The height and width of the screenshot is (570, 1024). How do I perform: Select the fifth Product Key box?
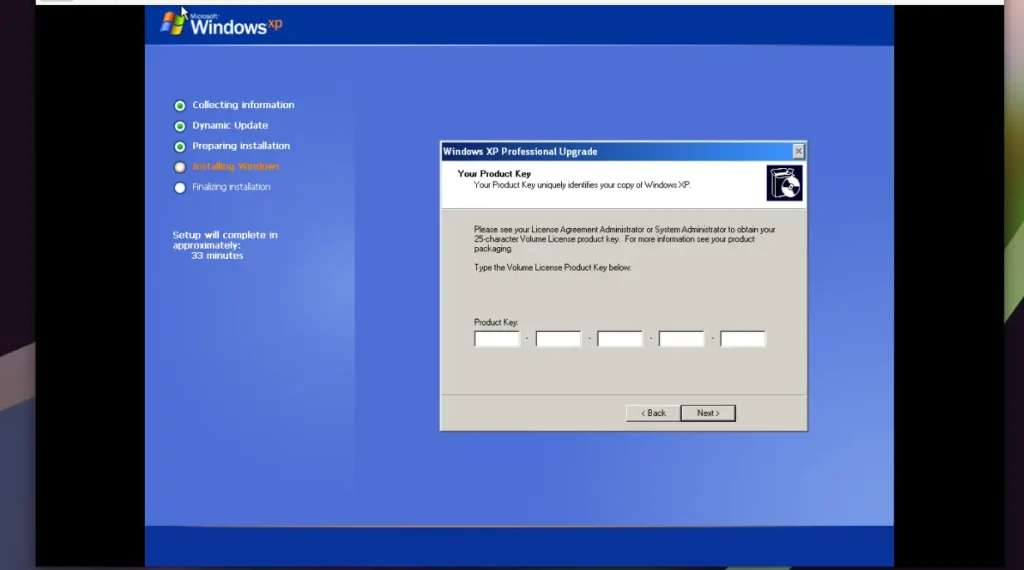(x=743, y=339)
